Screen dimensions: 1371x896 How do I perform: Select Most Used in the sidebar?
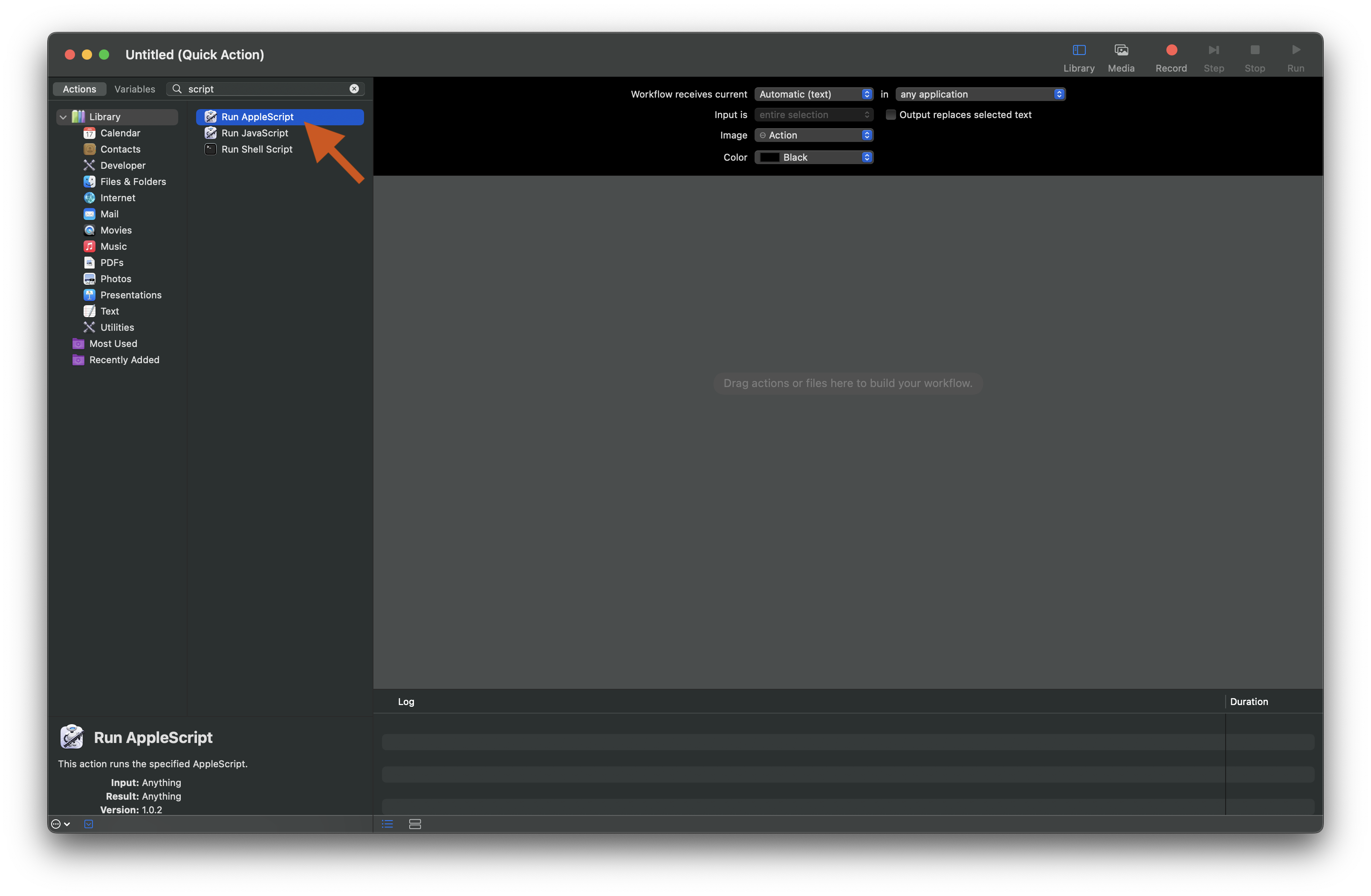pyautogui.click(x=113, y=343)
